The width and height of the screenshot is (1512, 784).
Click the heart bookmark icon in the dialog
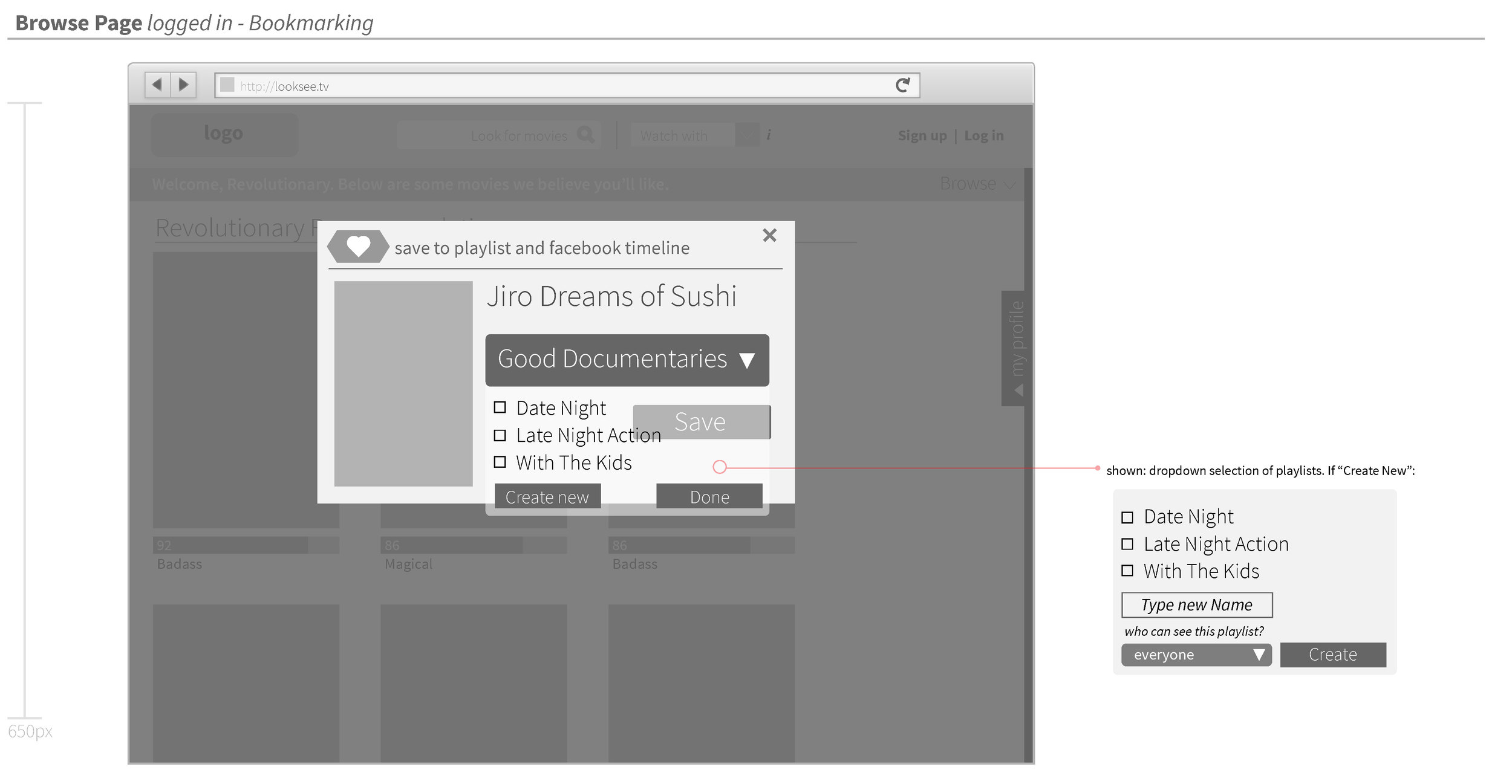[358, 247]
